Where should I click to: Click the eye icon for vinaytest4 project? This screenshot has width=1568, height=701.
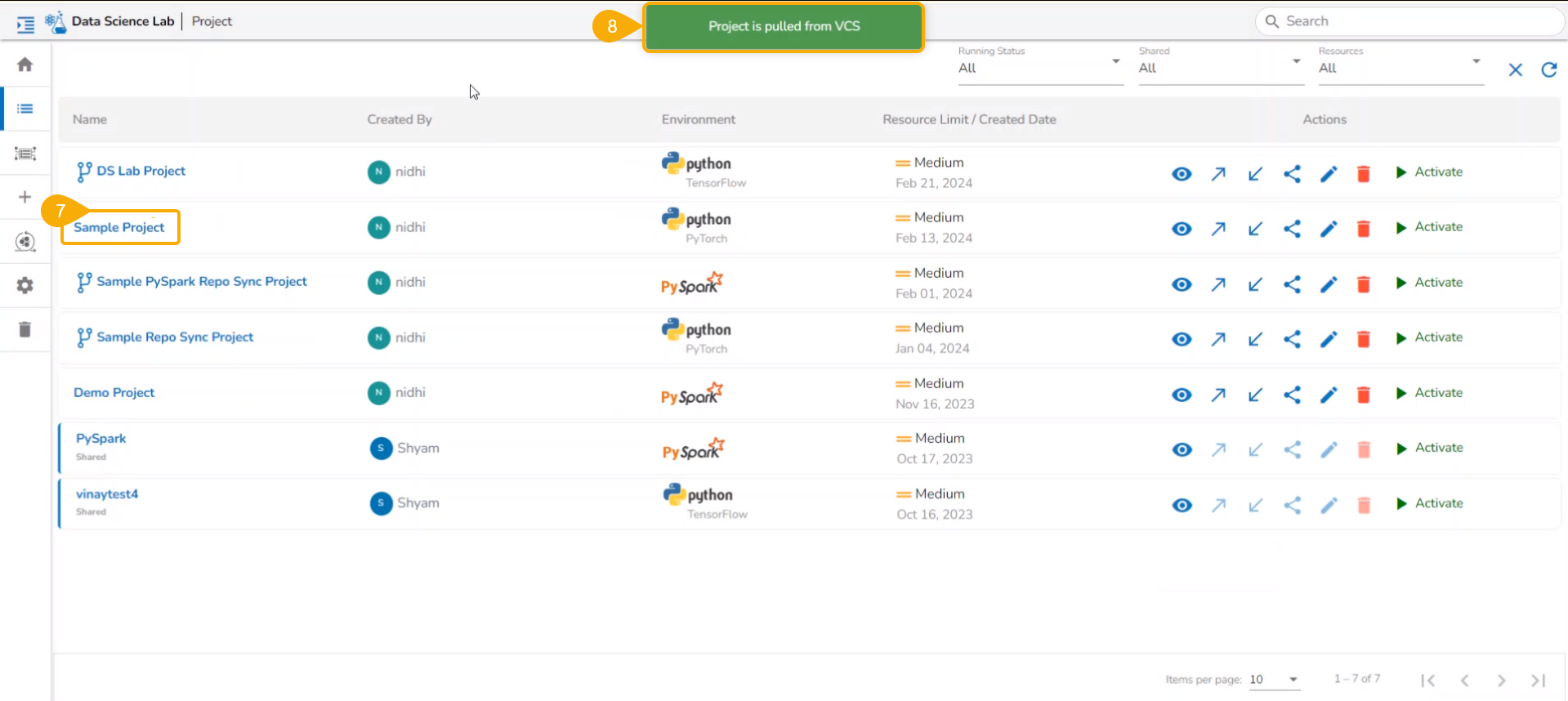[1182, 505]
